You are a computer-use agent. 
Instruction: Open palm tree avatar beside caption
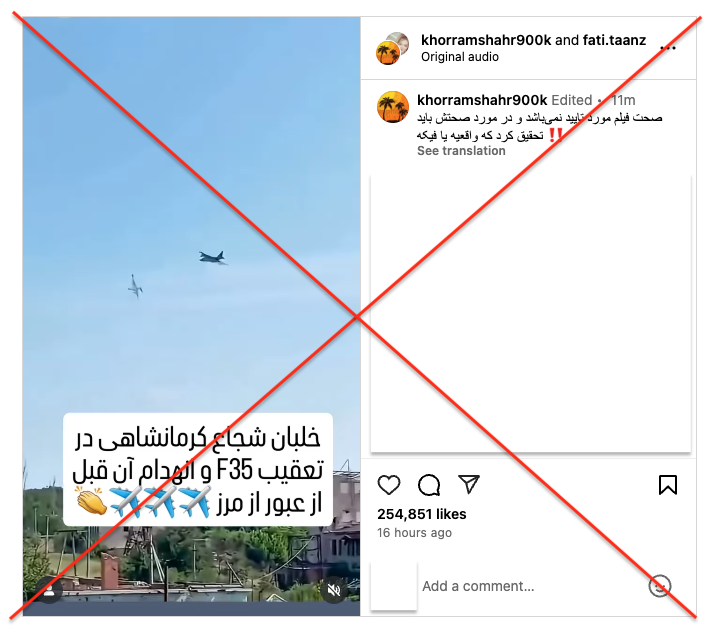point(393,107)
